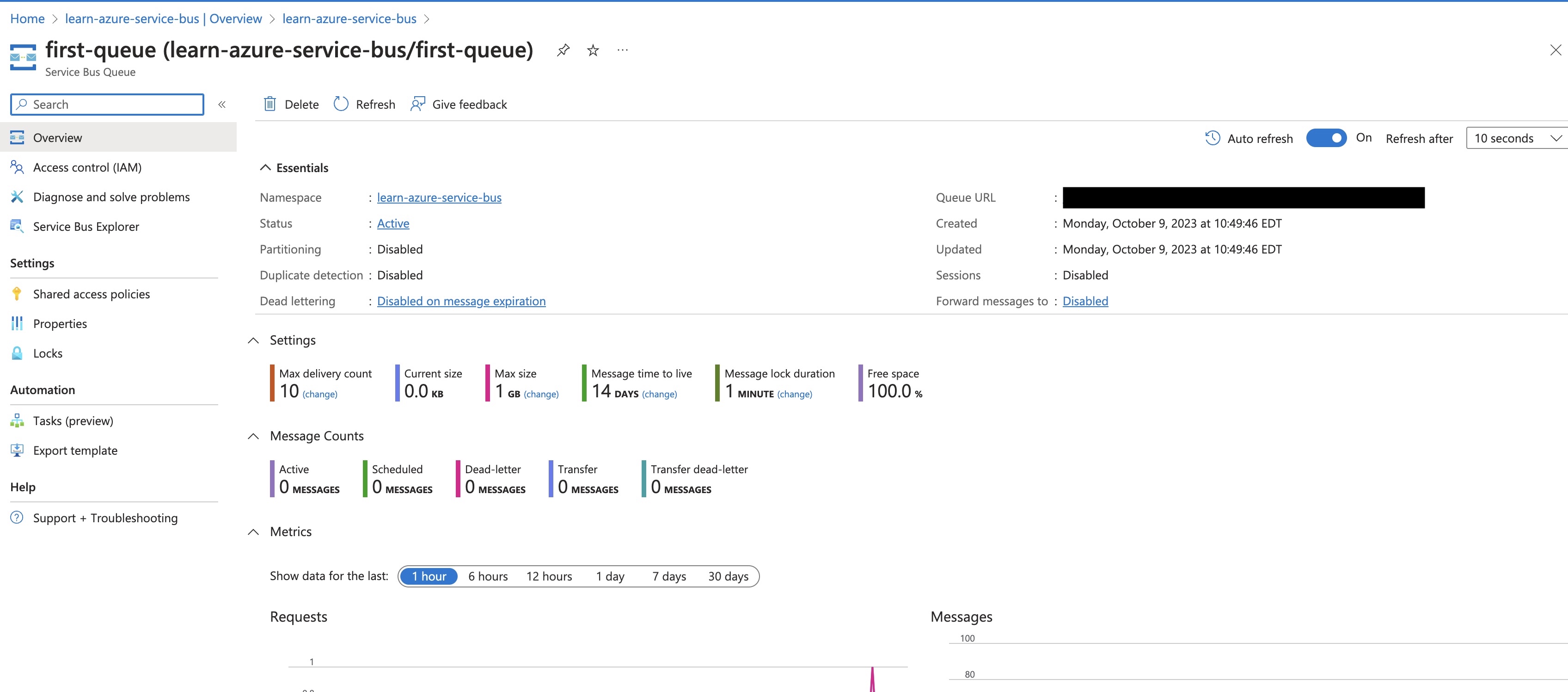Click the Delete trash can icon
This screenshot has width=1568, height=692.
(269, 104)
